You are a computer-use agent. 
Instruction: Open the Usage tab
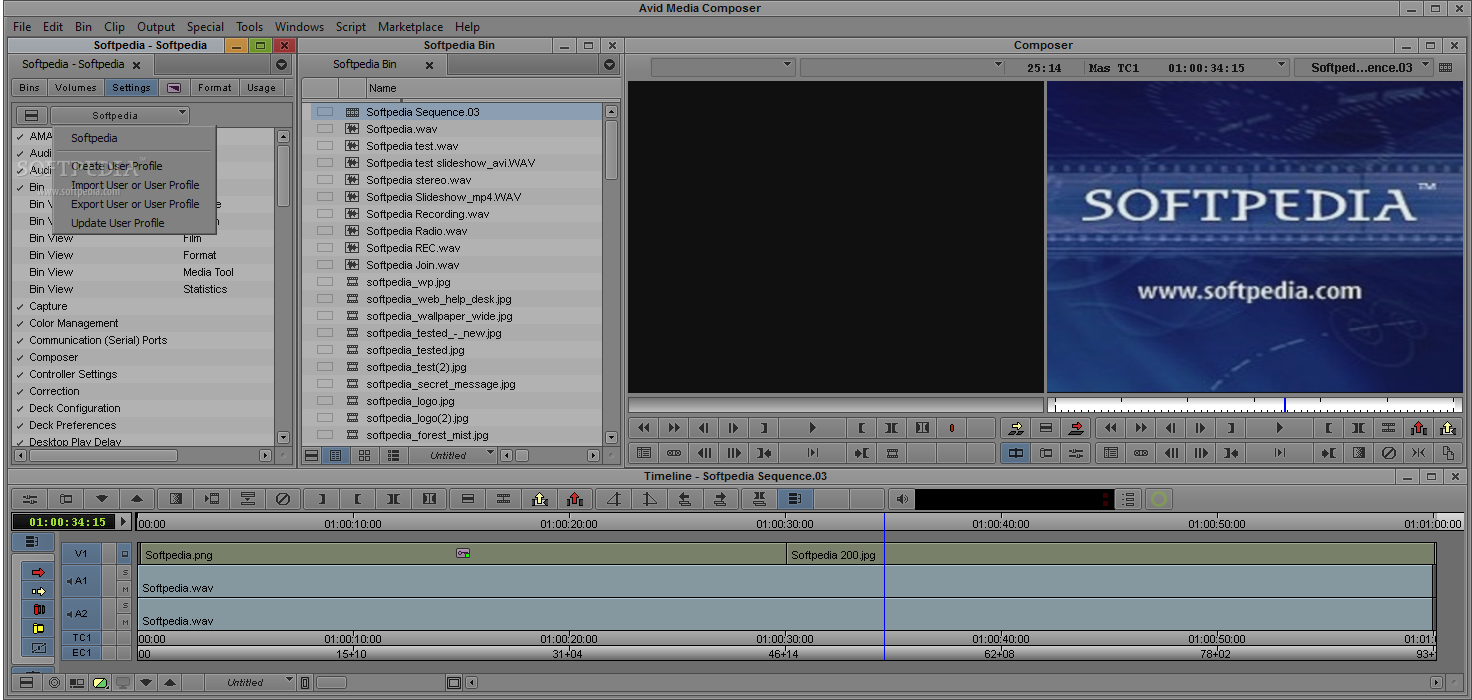261,88
